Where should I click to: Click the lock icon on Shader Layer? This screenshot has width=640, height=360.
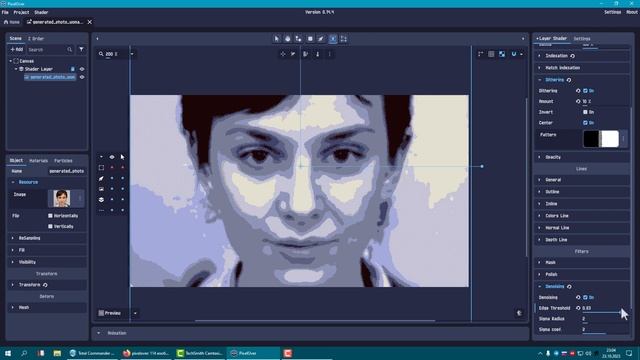click(73, 69)
